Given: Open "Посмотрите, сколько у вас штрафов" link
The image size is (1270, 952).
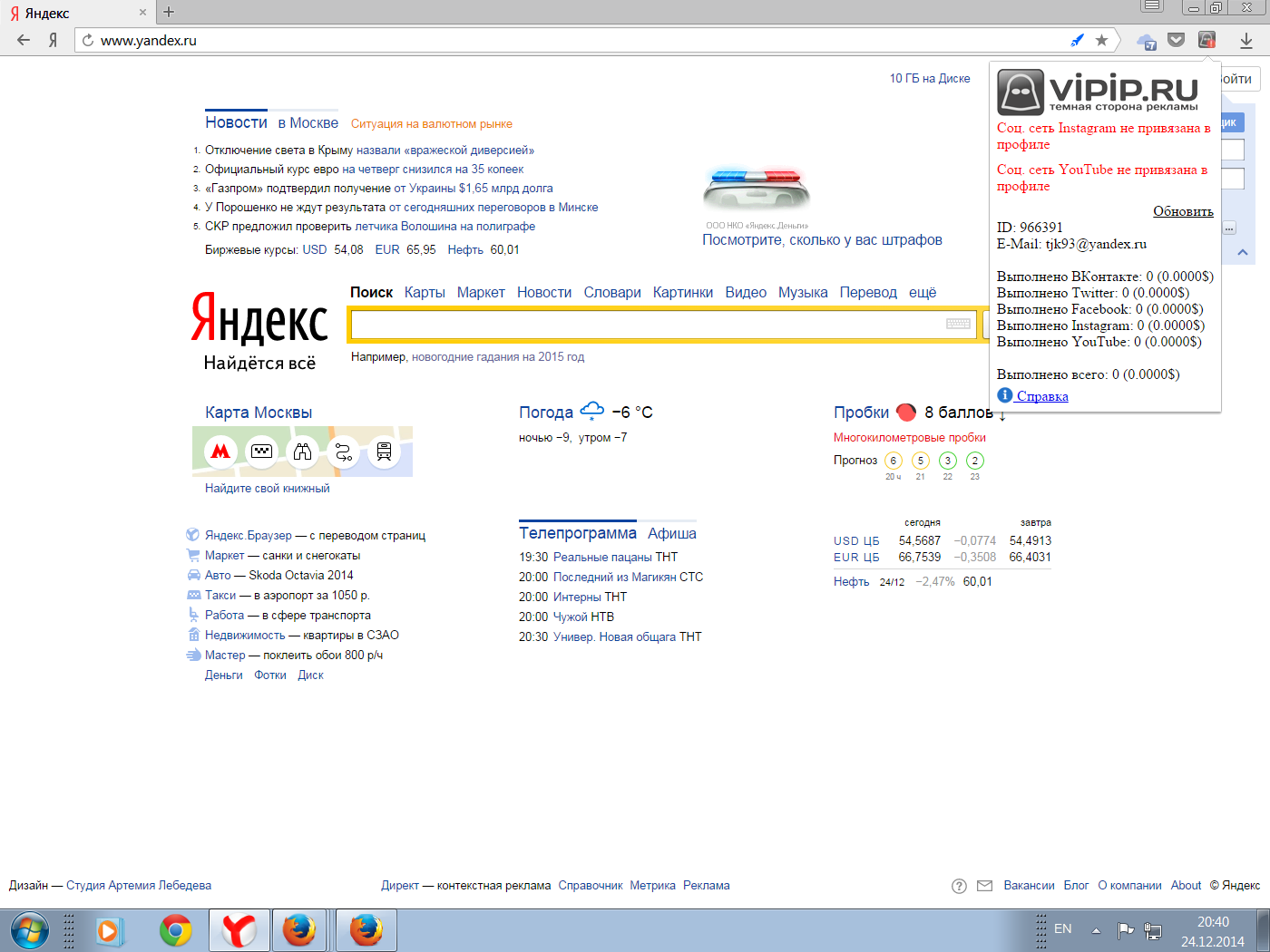Looking at the screenshot, I should point(822,240).
